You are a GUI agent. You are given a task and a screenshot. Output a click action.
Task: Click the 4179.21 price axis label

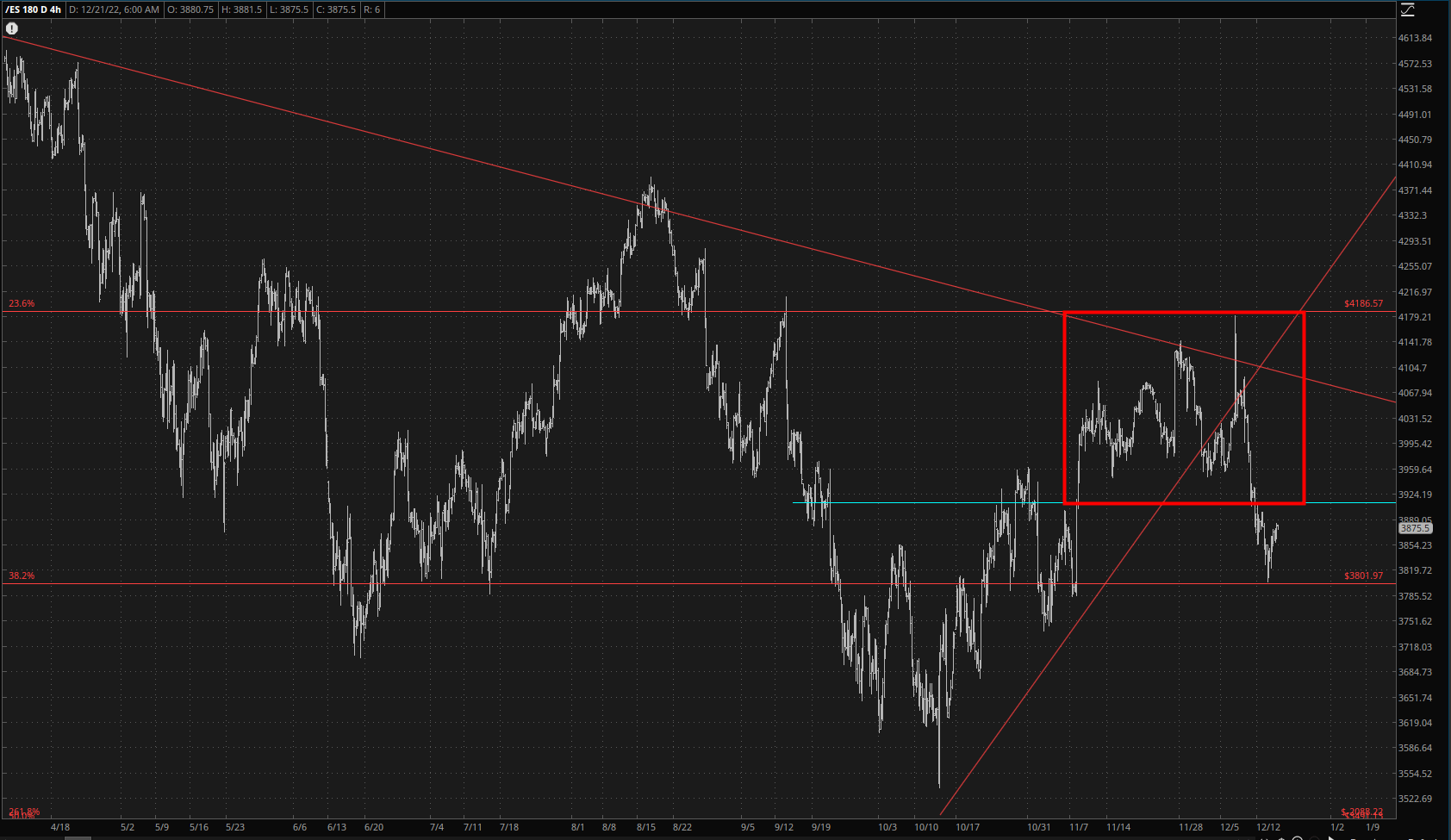click(1415, 317)
